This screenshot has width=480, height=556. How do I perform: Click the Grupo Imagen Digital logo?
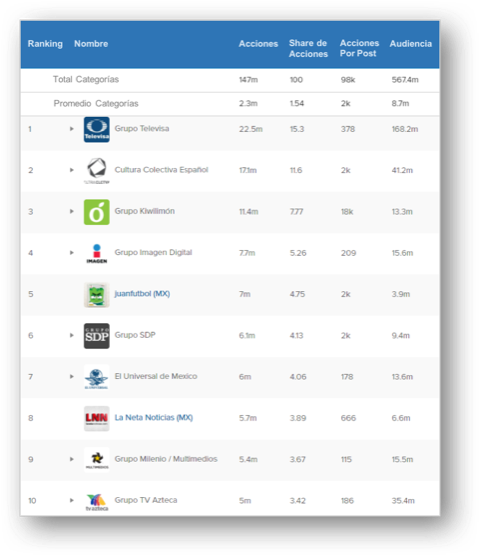click(x=96, y=253)
